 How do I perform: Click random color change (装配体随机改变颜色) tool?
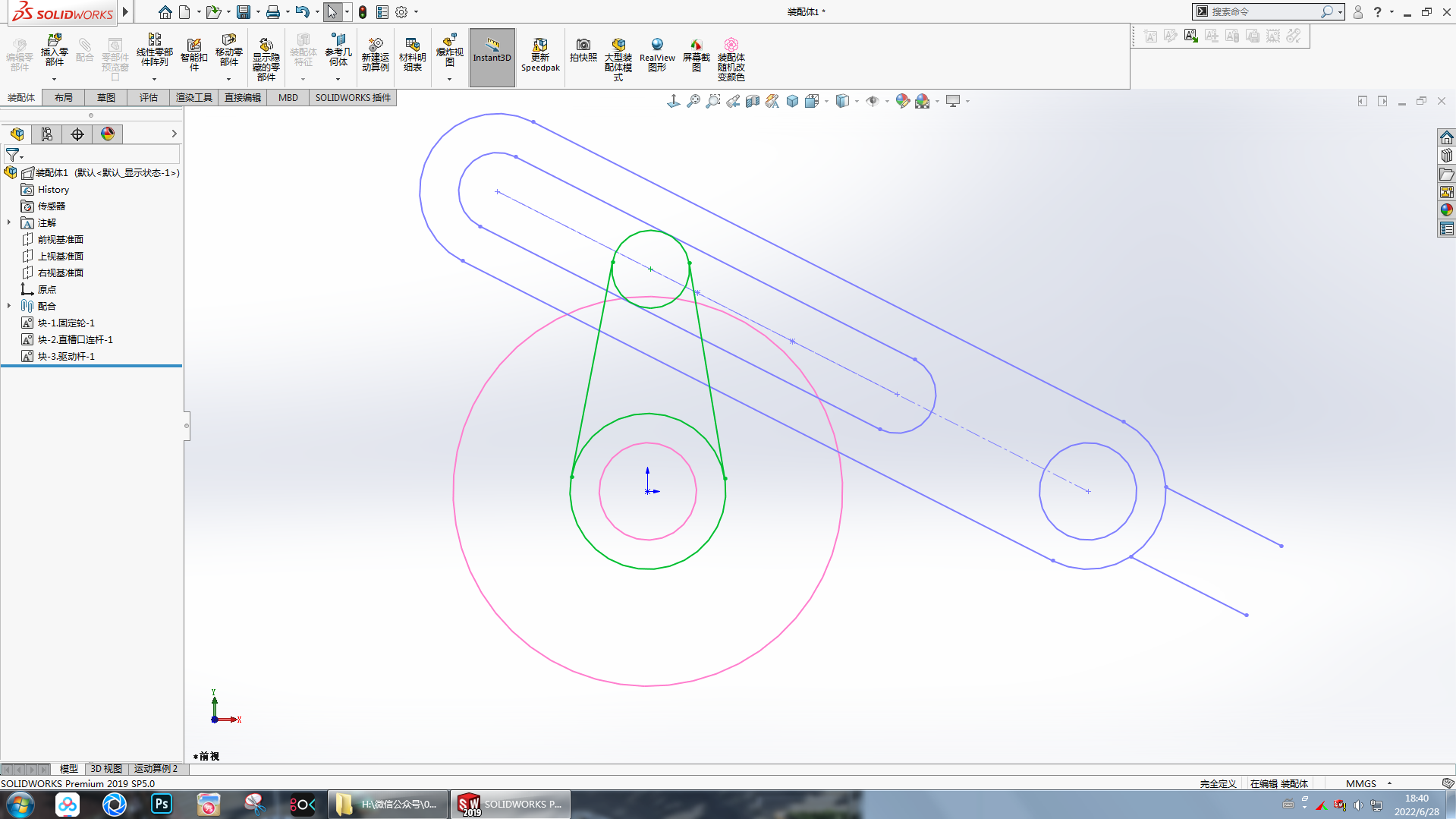(x=731, y=58)
